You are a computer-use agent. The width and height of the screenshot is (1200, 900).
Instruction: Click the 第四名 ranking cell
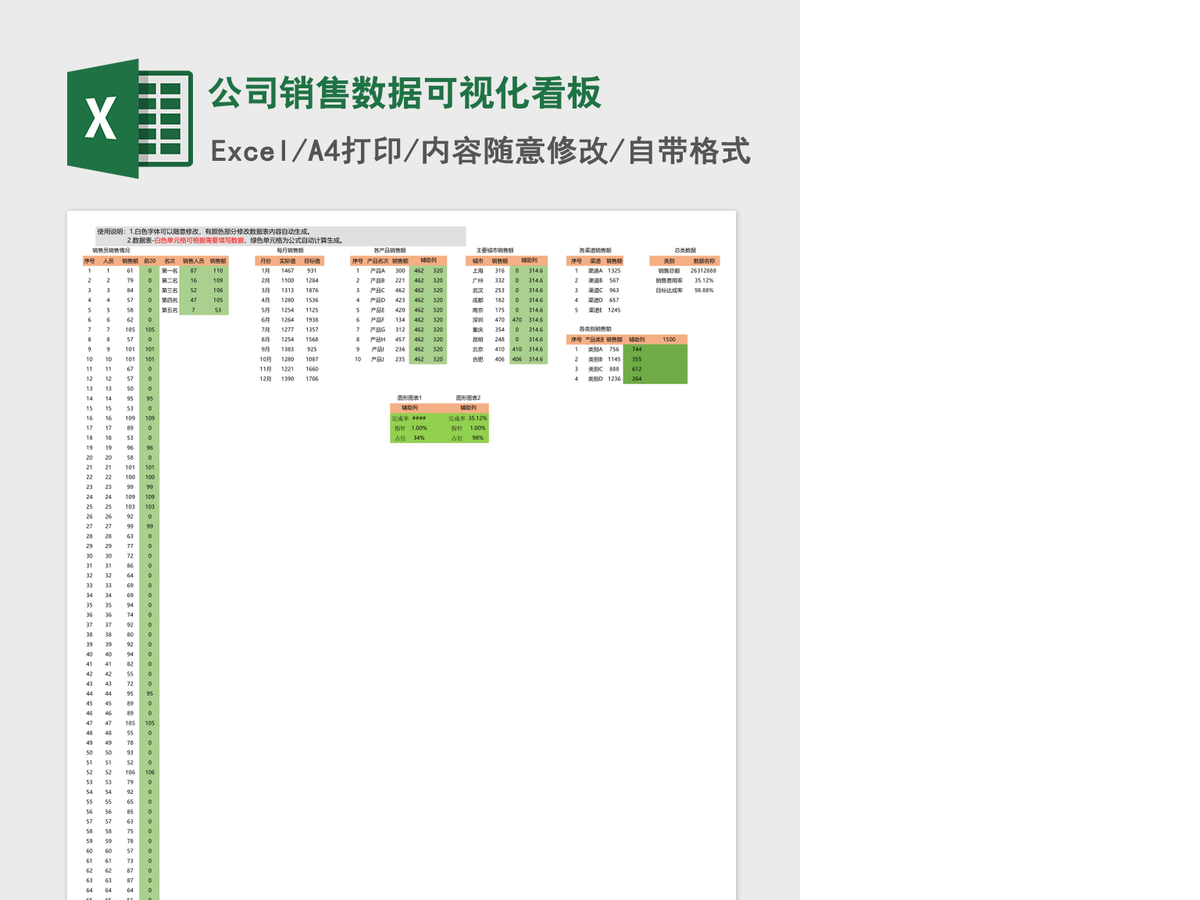tap(169, 300)
